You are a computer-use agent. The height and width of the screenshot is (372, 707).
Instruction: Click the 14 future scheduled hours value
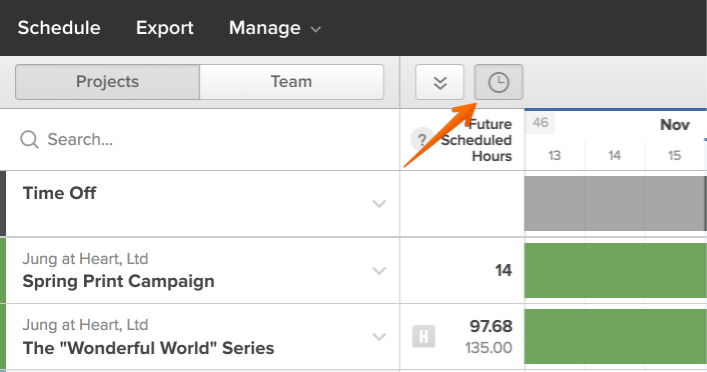503,271
